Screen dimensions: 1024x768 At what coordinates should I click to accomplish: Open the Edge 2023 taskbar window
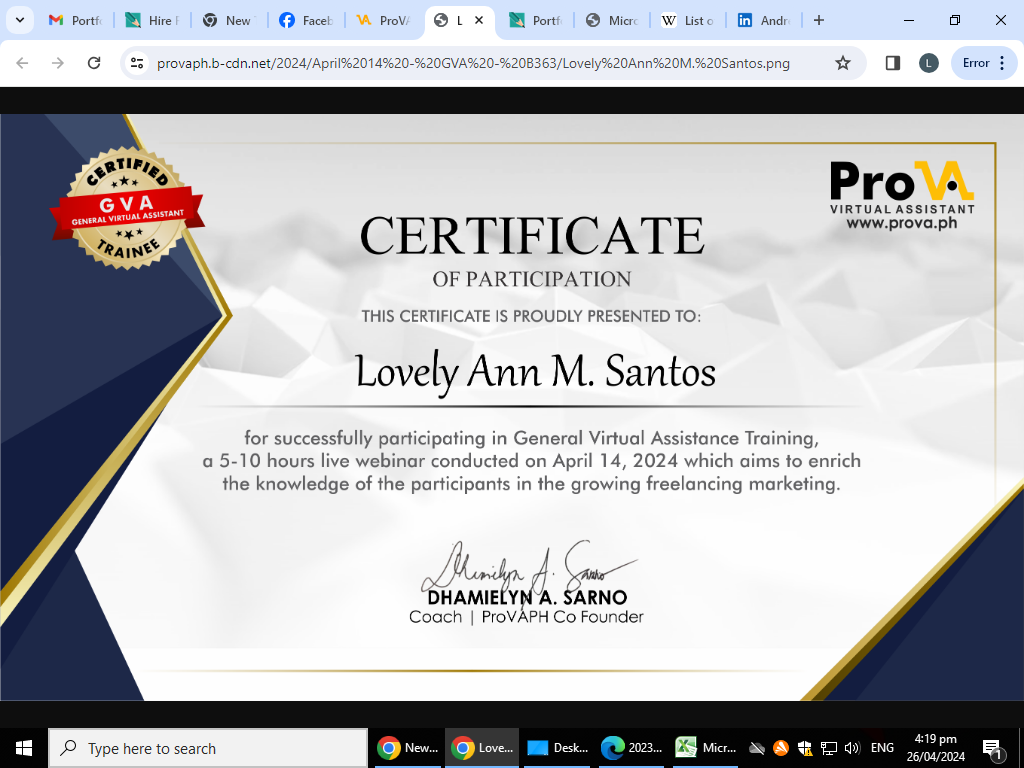coord(632,748)
